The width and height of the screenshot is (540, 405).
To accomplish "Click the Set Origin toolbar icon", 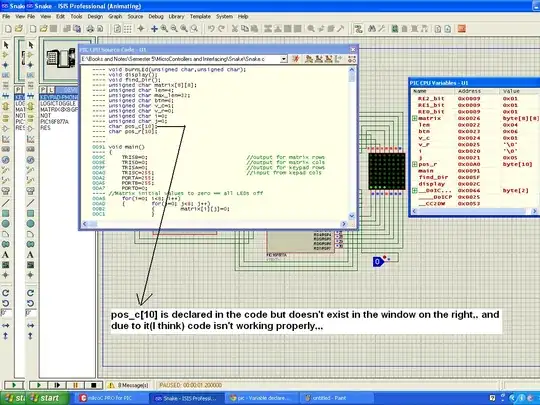I will click(141, 29).
